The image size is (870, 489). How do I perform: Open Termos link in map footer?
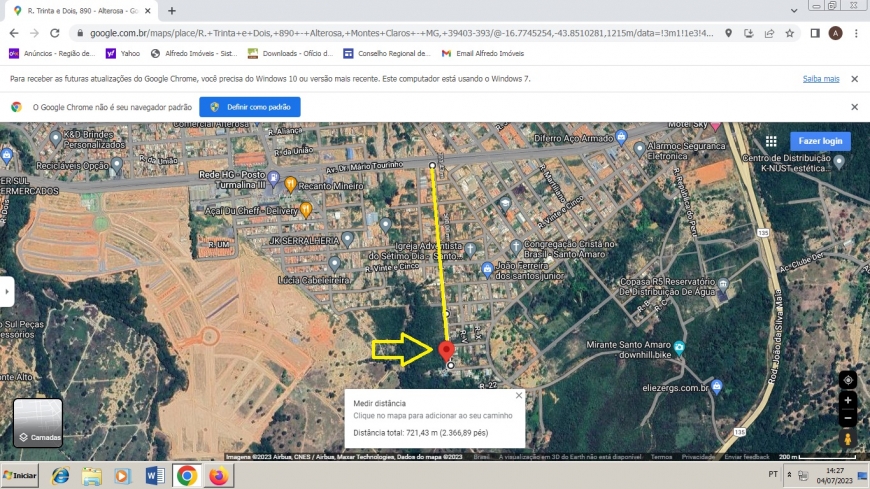[661, 457]
